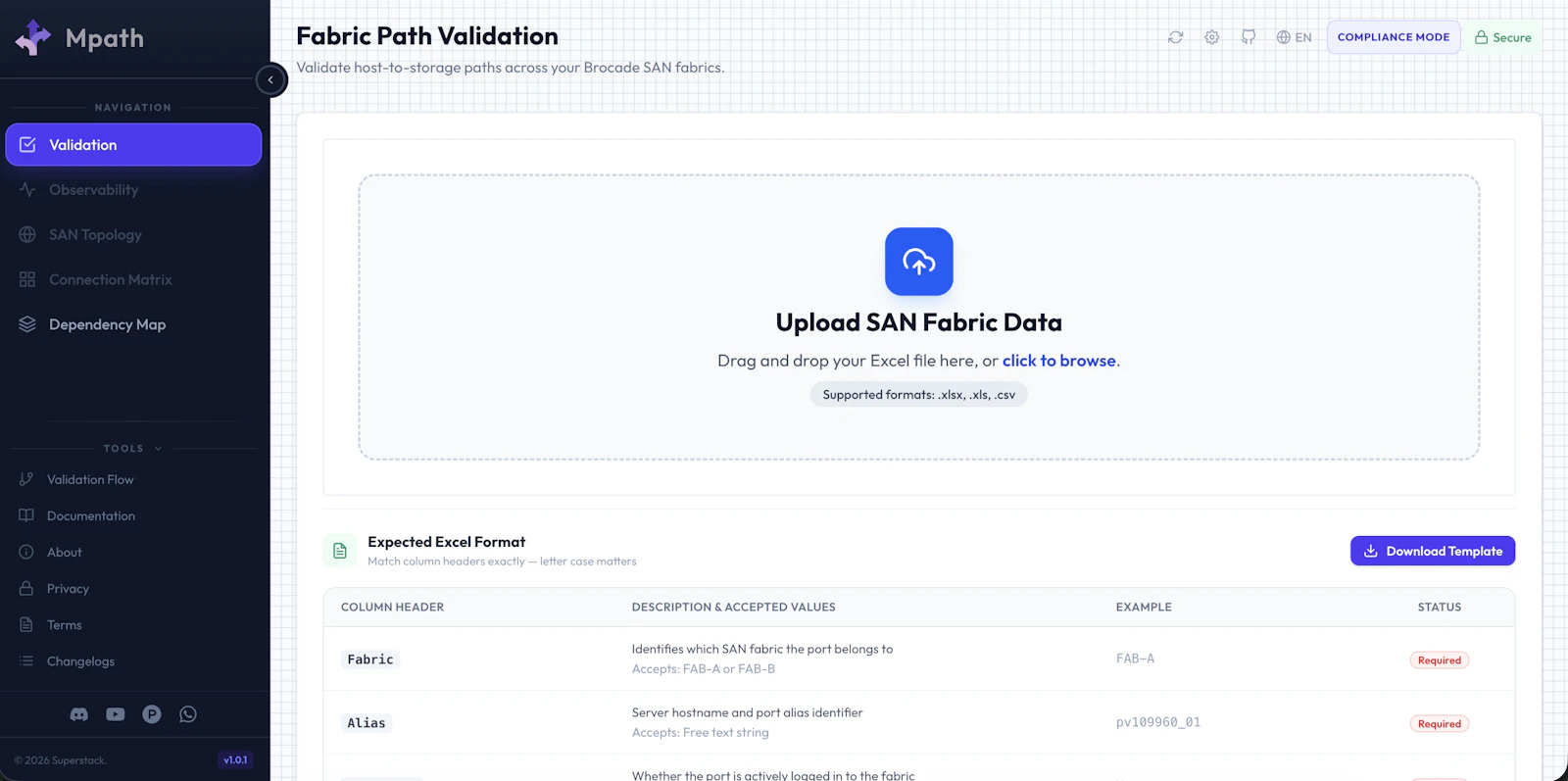
Task: Open the YouTube social icon
Action: pos(116,714)
